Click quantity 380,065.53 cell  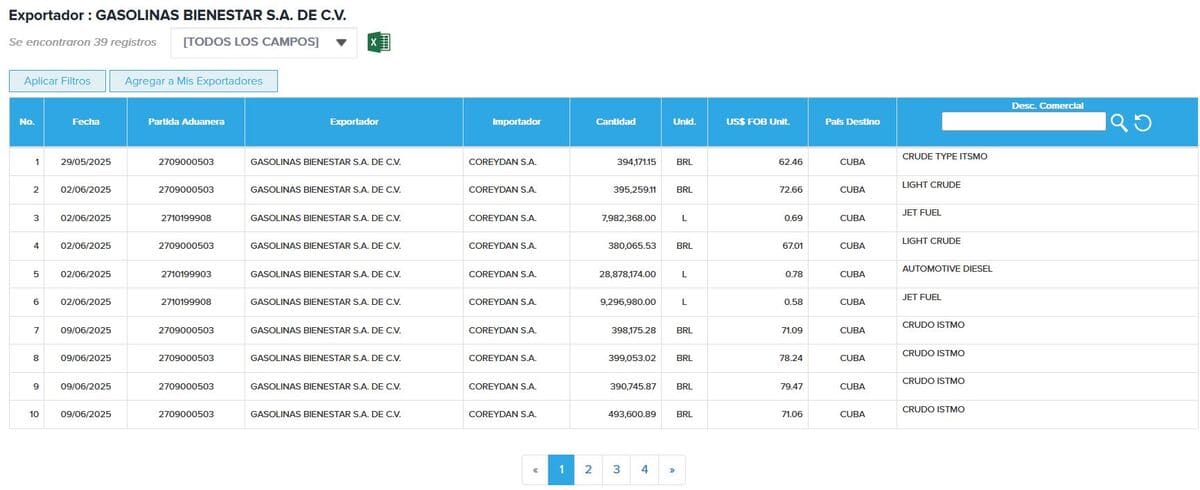coord(616,245)
